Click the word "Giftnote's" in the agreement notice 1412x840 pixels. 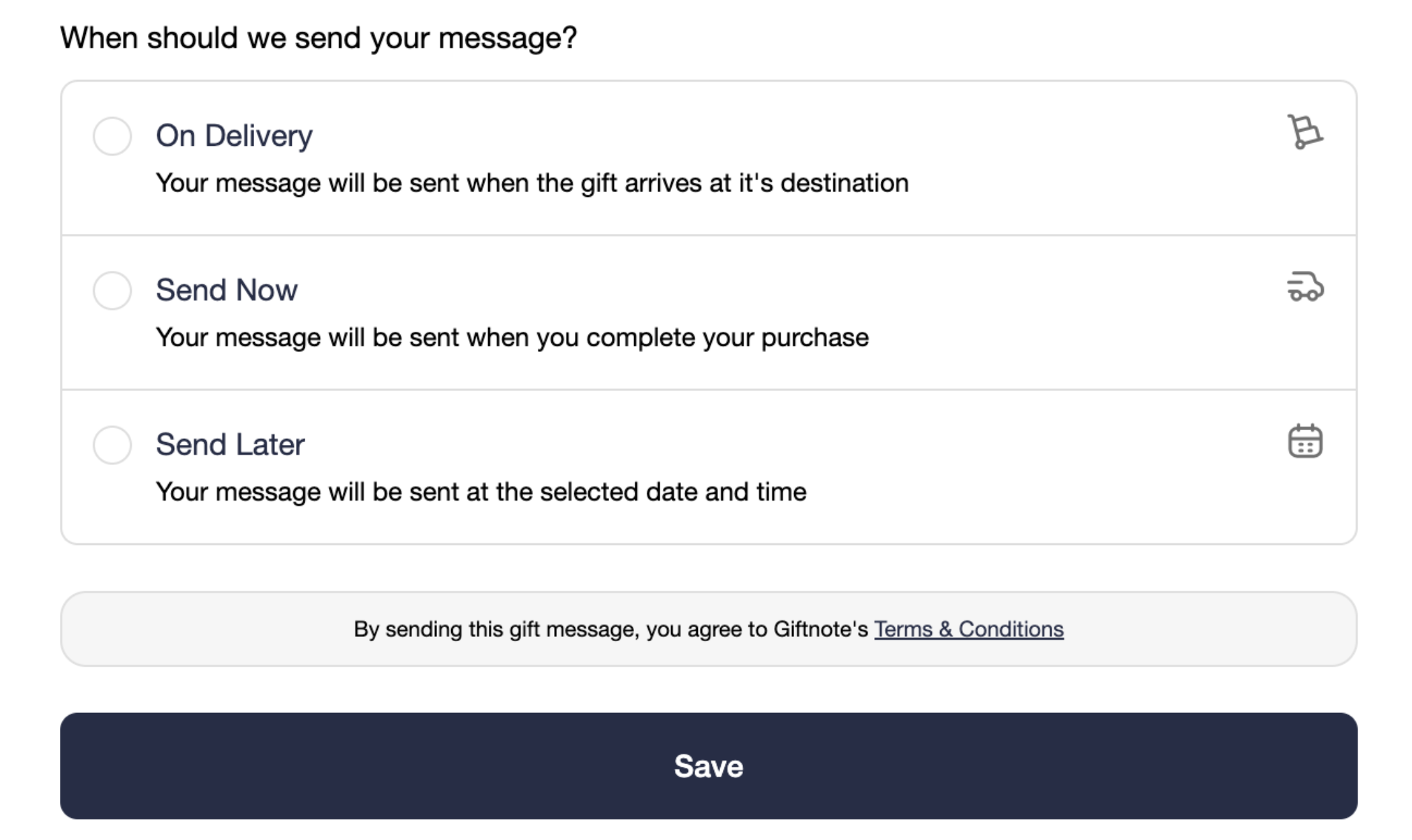820,629
